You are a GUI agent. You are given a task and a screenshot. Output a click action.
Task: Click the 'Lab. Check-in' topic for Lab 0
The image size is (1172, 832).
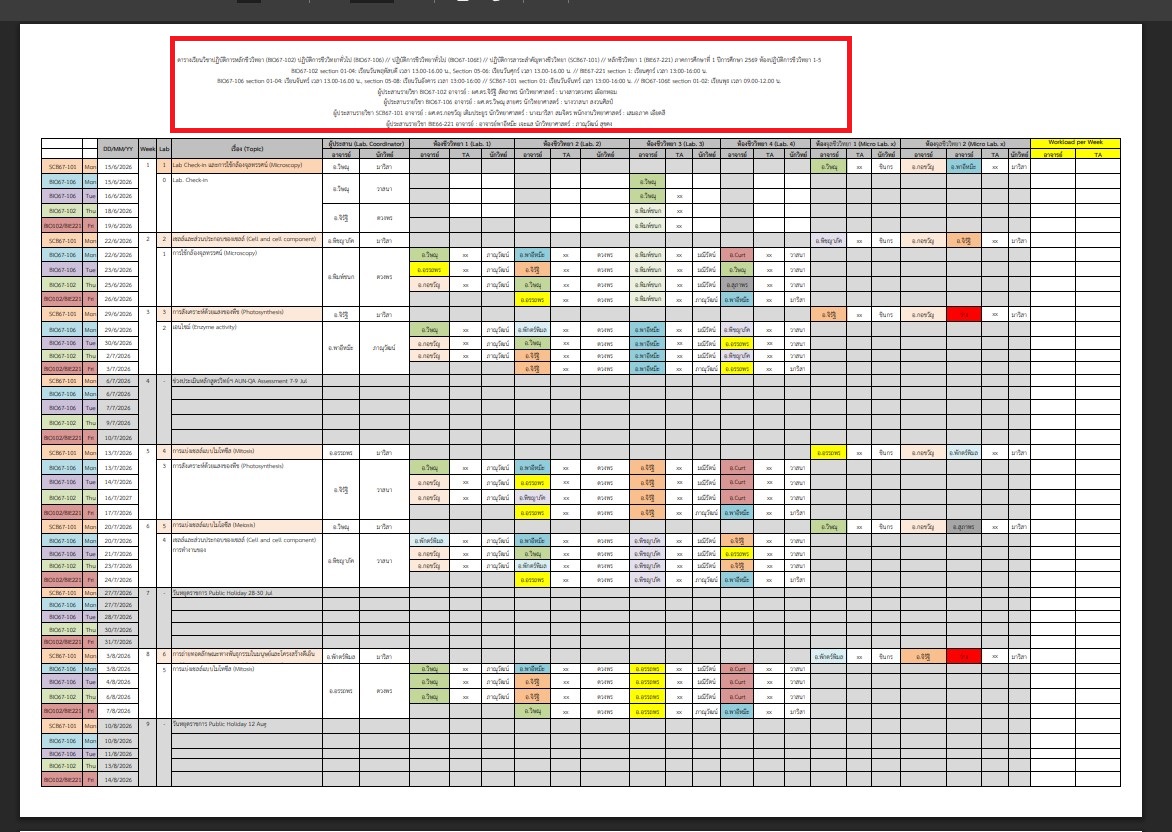coord(190,180)
